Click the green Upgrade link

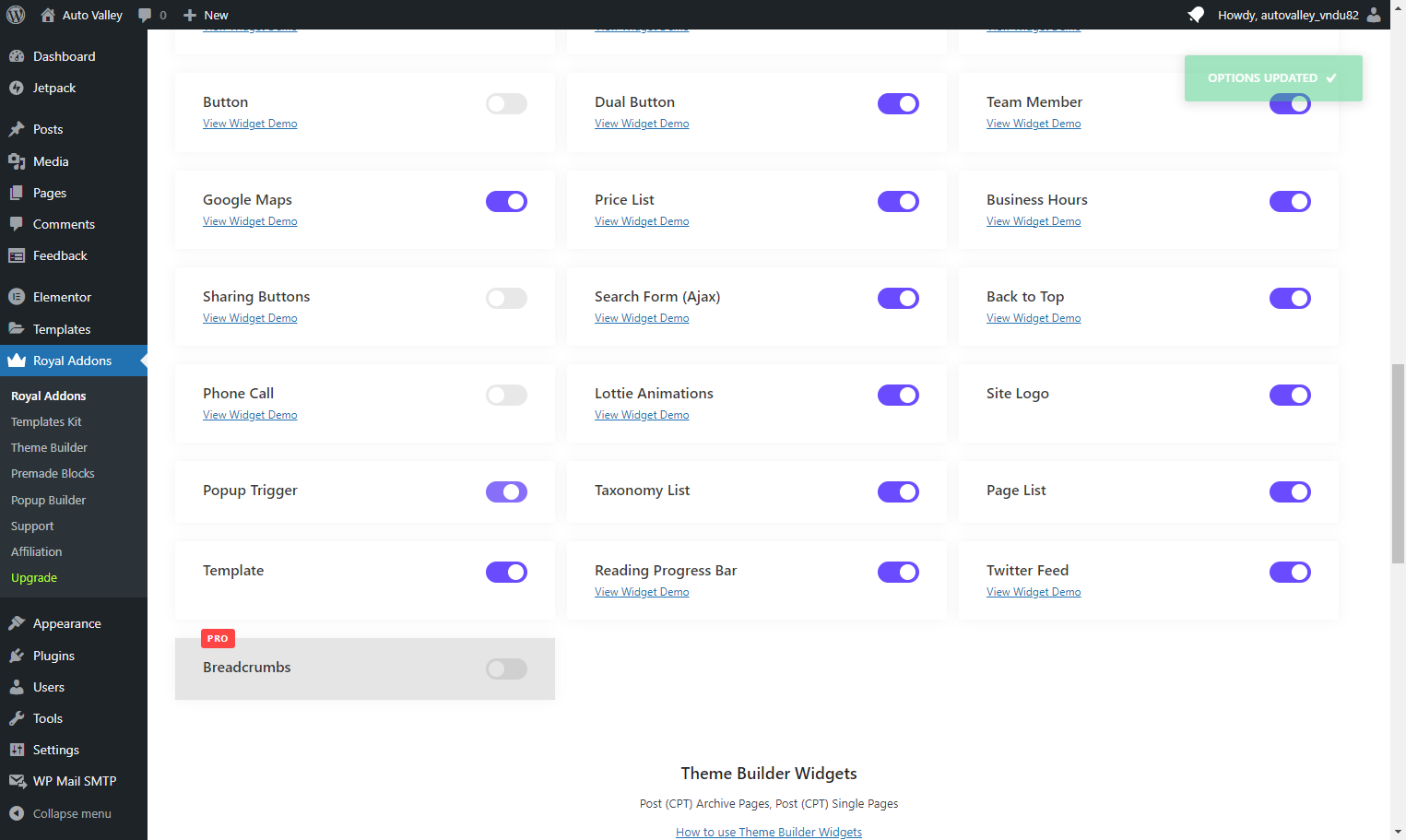coord(34,577)
